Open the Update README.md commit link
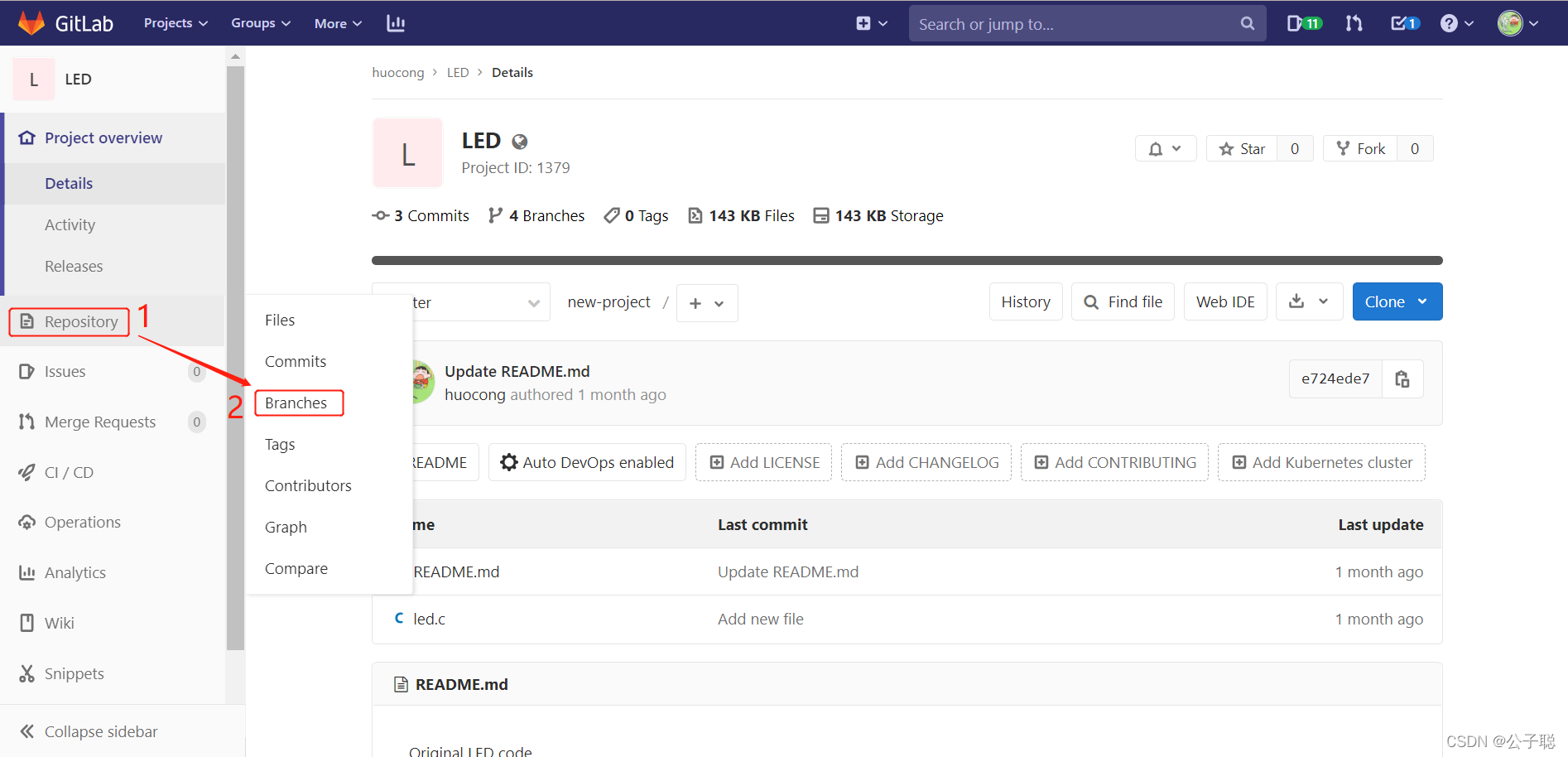Screen dimensions: 1568x757 [x=517, y=371]
